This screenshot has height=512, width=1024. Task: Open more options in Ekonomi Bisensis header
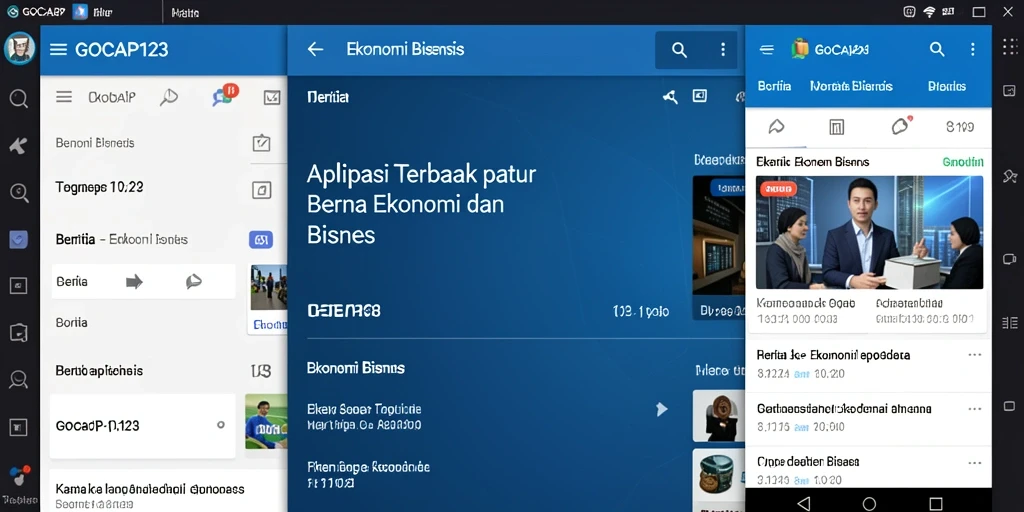point(722,50)
